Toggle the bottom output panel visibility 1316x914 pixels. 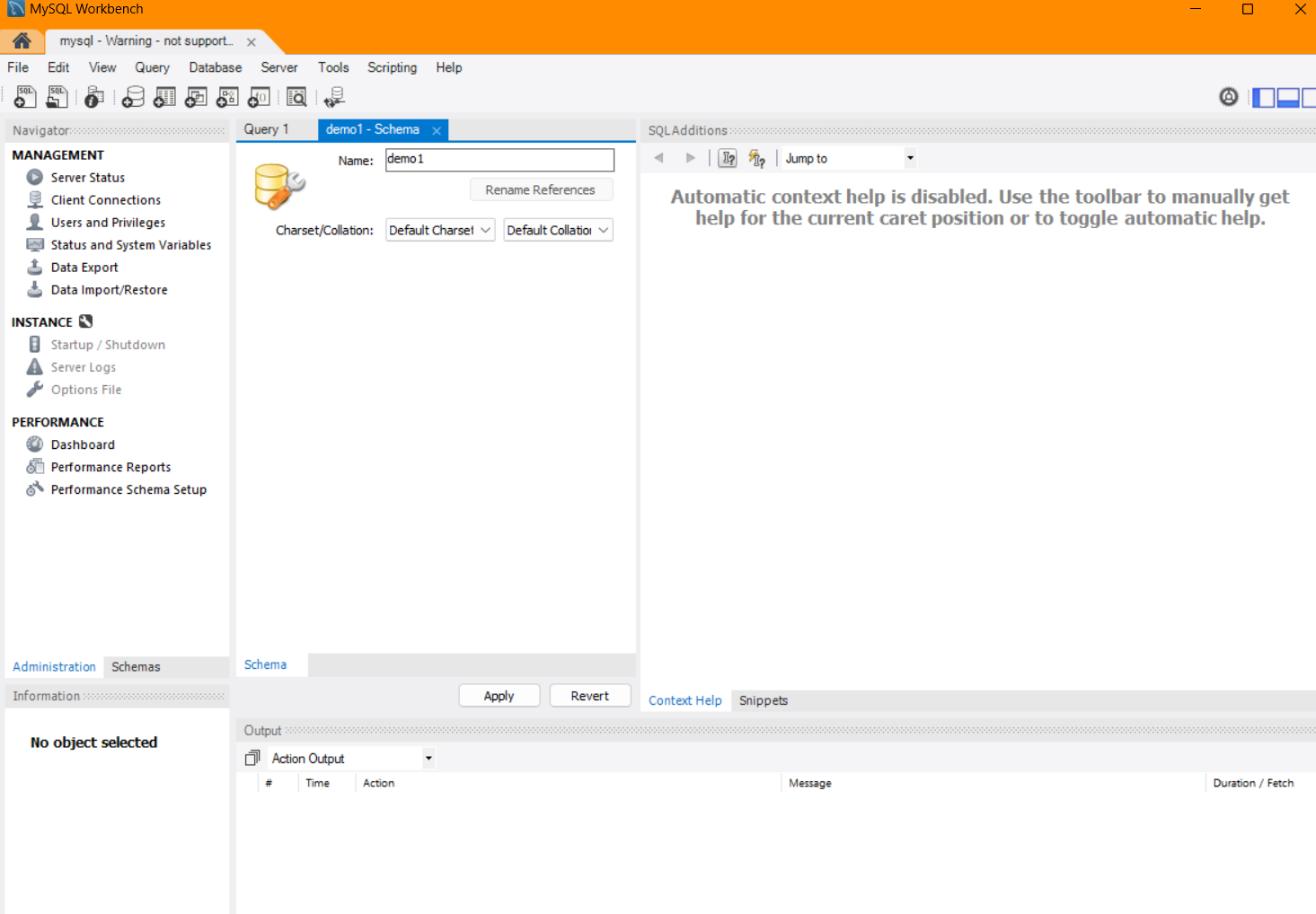tap(1288, 97)
